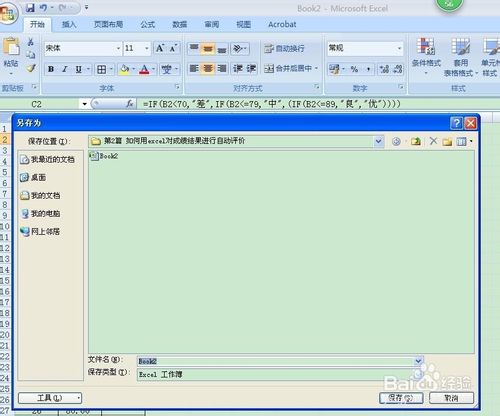Open the font name dropdown 宋体

click(118, 49)
